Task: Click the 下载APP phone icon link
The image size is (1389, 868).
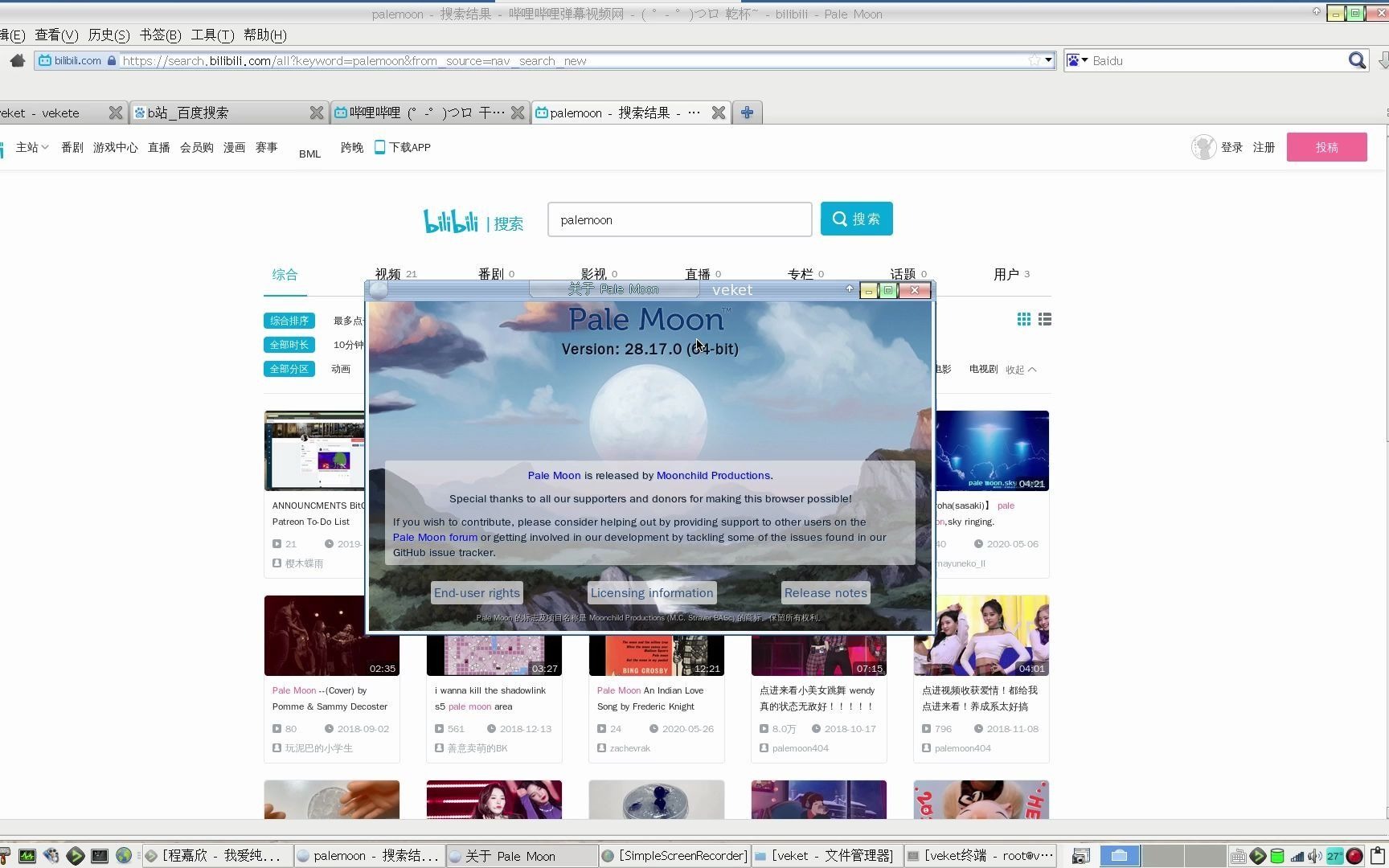Action: coord(403,147)
